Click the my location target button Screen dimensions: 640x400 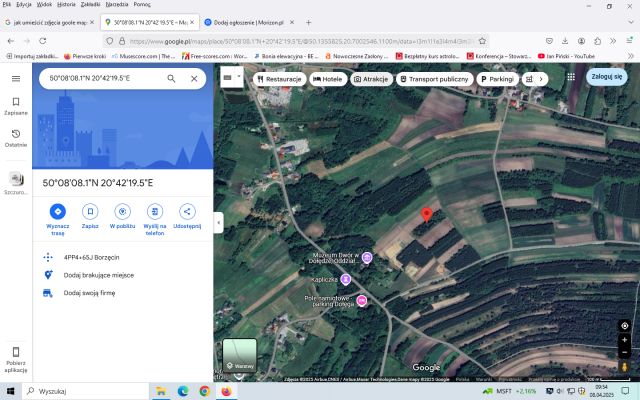tap(624, 326)
